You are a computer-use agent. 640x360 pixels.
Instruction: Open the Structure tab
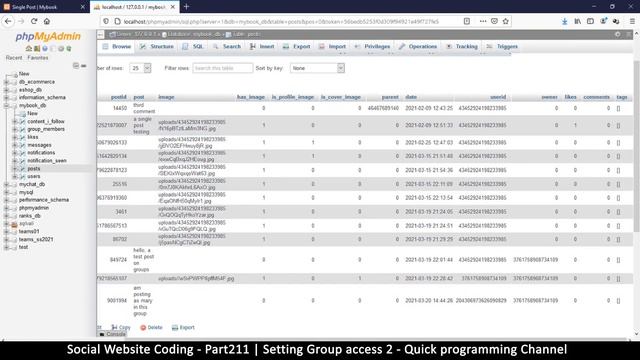[157, 47]
